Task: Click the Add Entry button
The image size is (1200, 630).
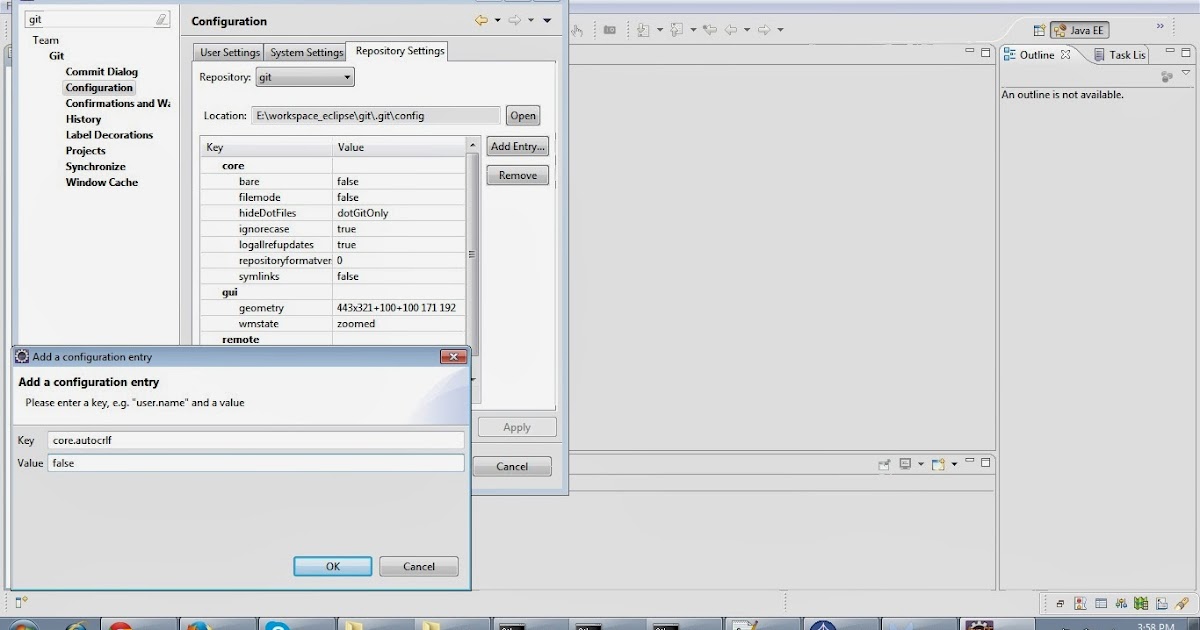Action: tap(517, 146)
